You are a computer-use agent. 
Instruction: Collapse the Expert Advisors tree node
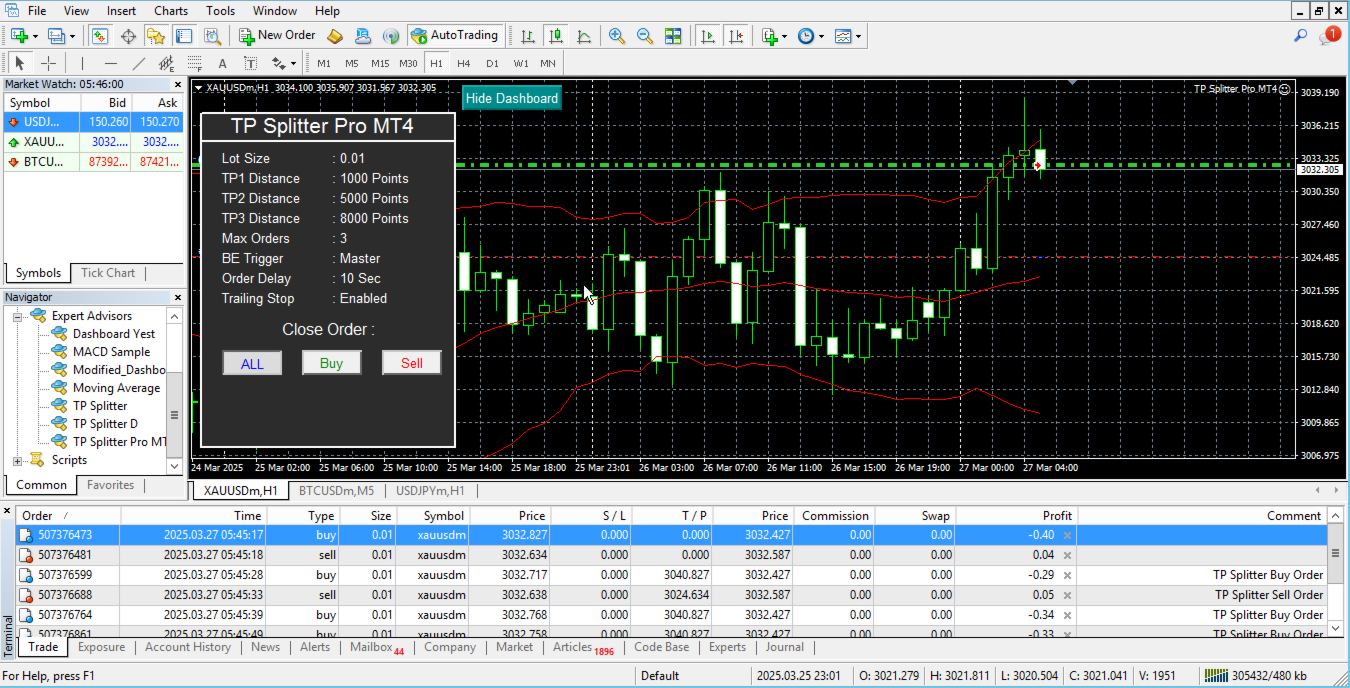click(18, 316)
